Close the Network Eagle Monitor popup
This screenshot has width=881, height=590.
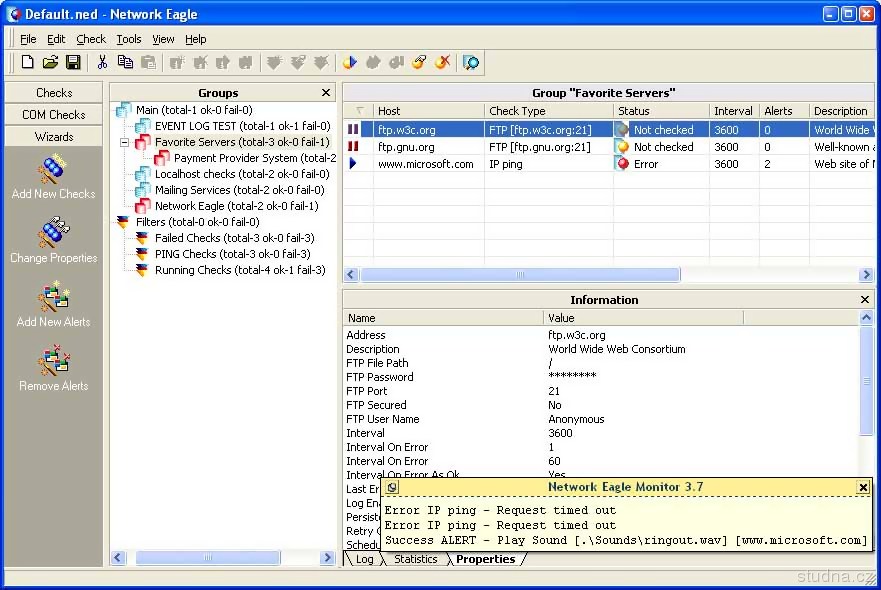pyautogui.click(x=863, y=487)
